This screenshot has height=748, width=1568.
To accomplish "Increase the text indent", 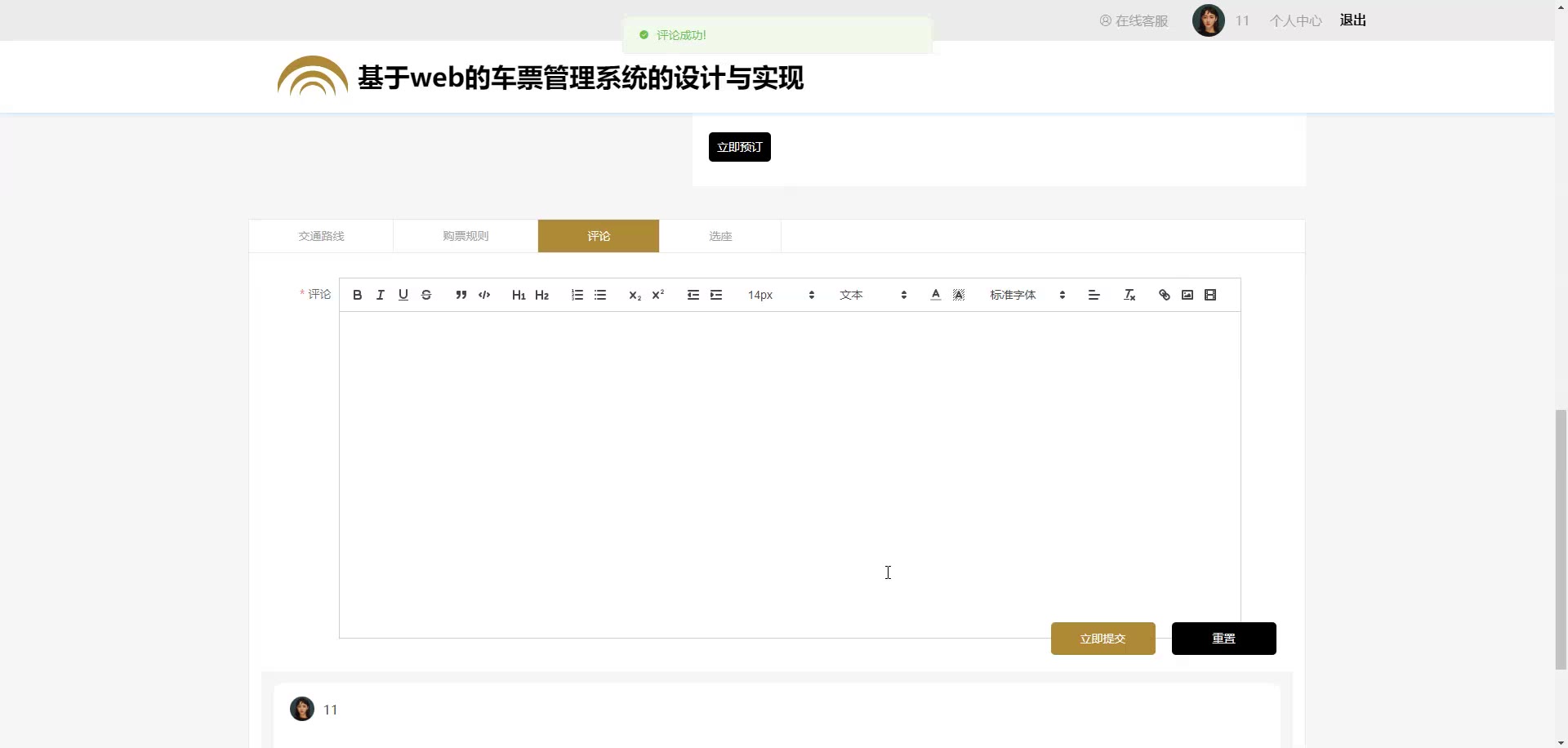I will 716,295.
